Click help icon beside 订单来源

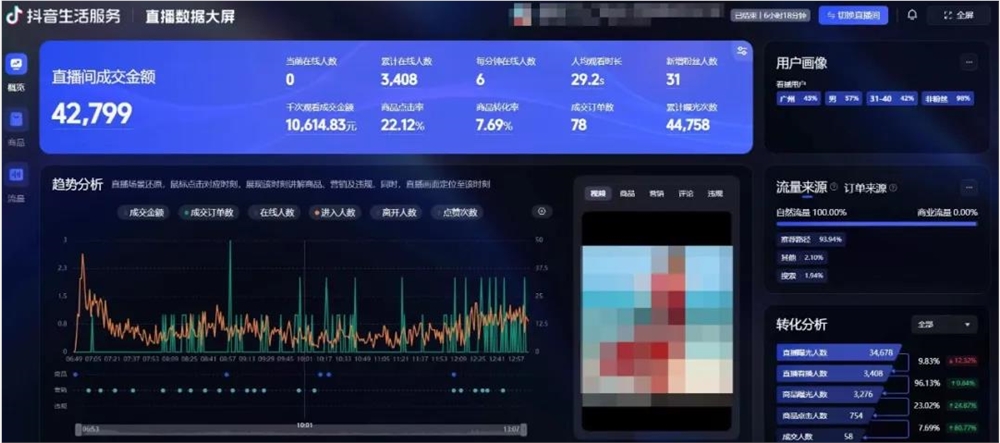click(893, 187)
